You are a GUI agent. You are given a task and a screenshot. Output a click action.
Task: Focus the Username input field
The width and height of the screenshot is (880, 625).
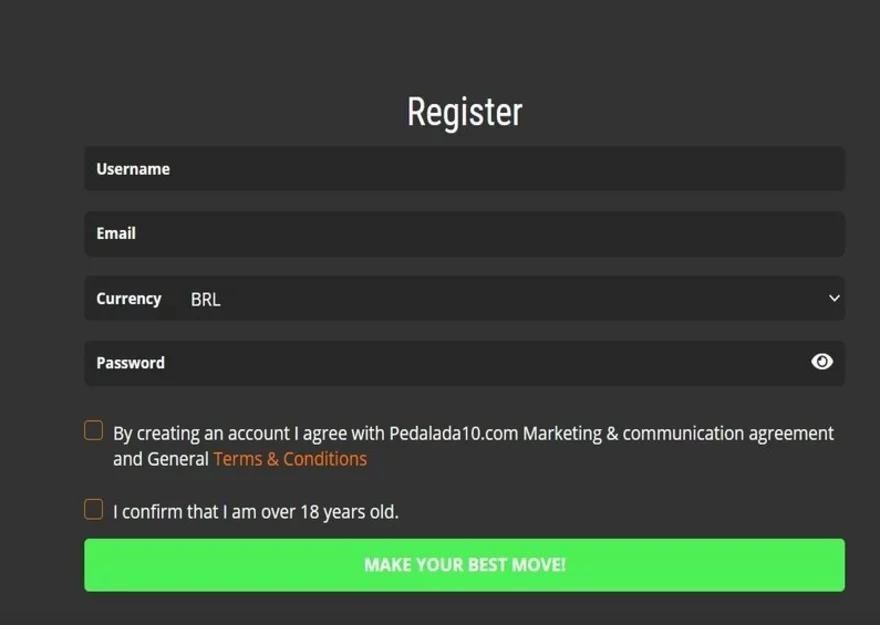point(500,169)
